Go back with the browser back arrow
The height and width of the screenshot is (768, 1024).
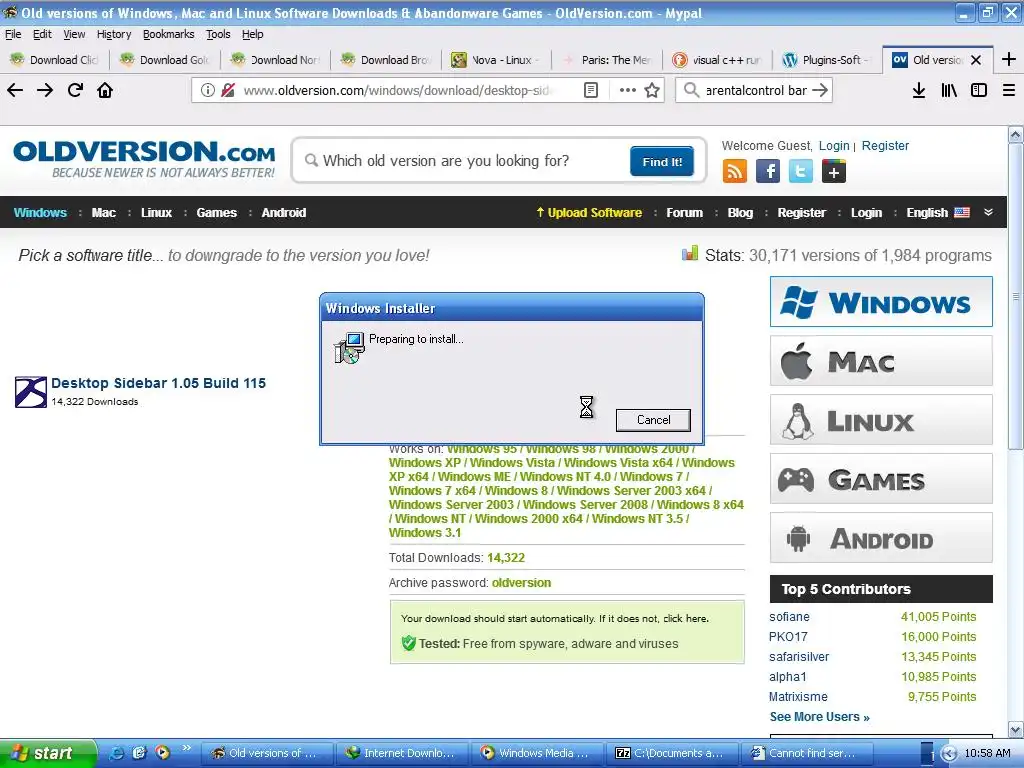(x=15, y=90)
